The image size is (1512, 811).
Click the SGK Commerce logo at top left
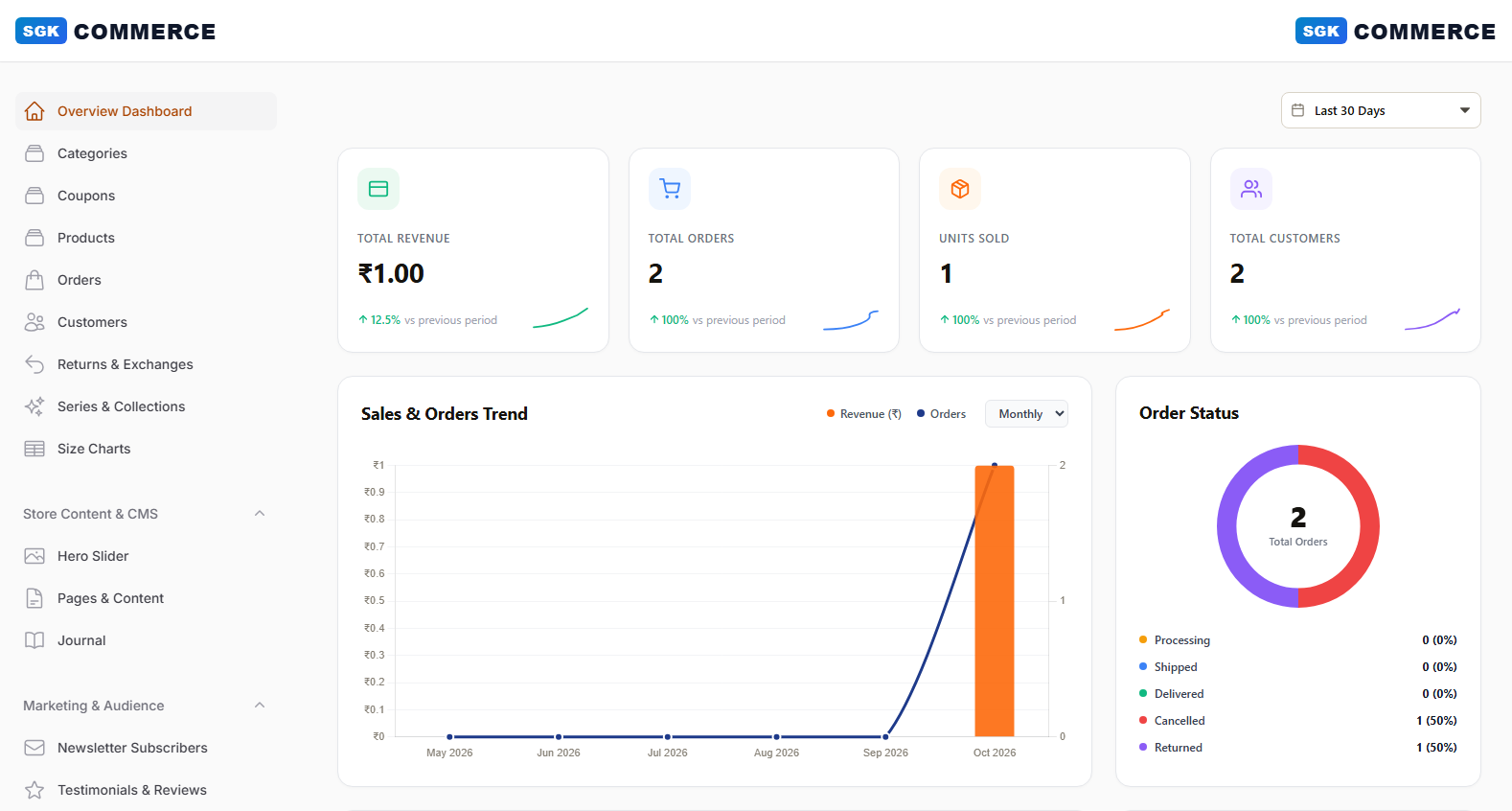(x=116, y=32)
